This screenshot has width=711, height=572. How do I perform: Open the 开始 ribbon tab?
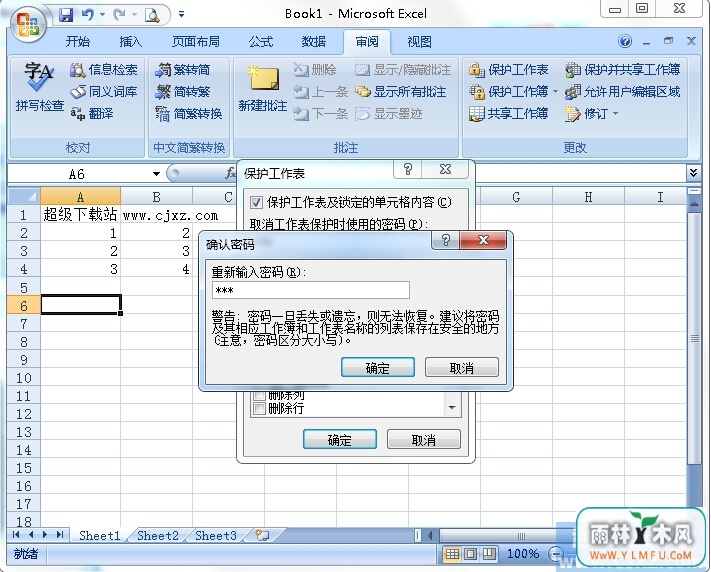coord(78,42)
